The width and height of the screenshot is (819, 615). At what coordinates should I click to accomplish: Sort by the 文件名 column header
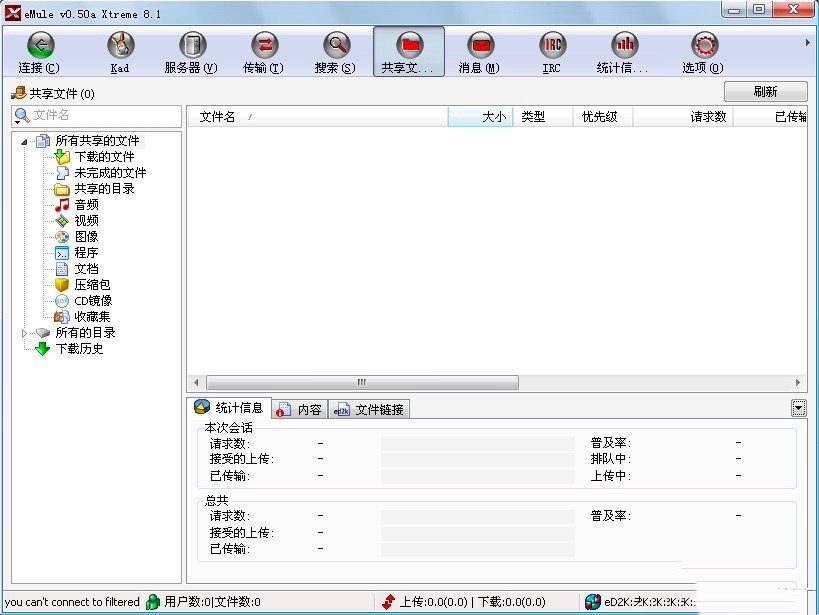coord(318,117)
